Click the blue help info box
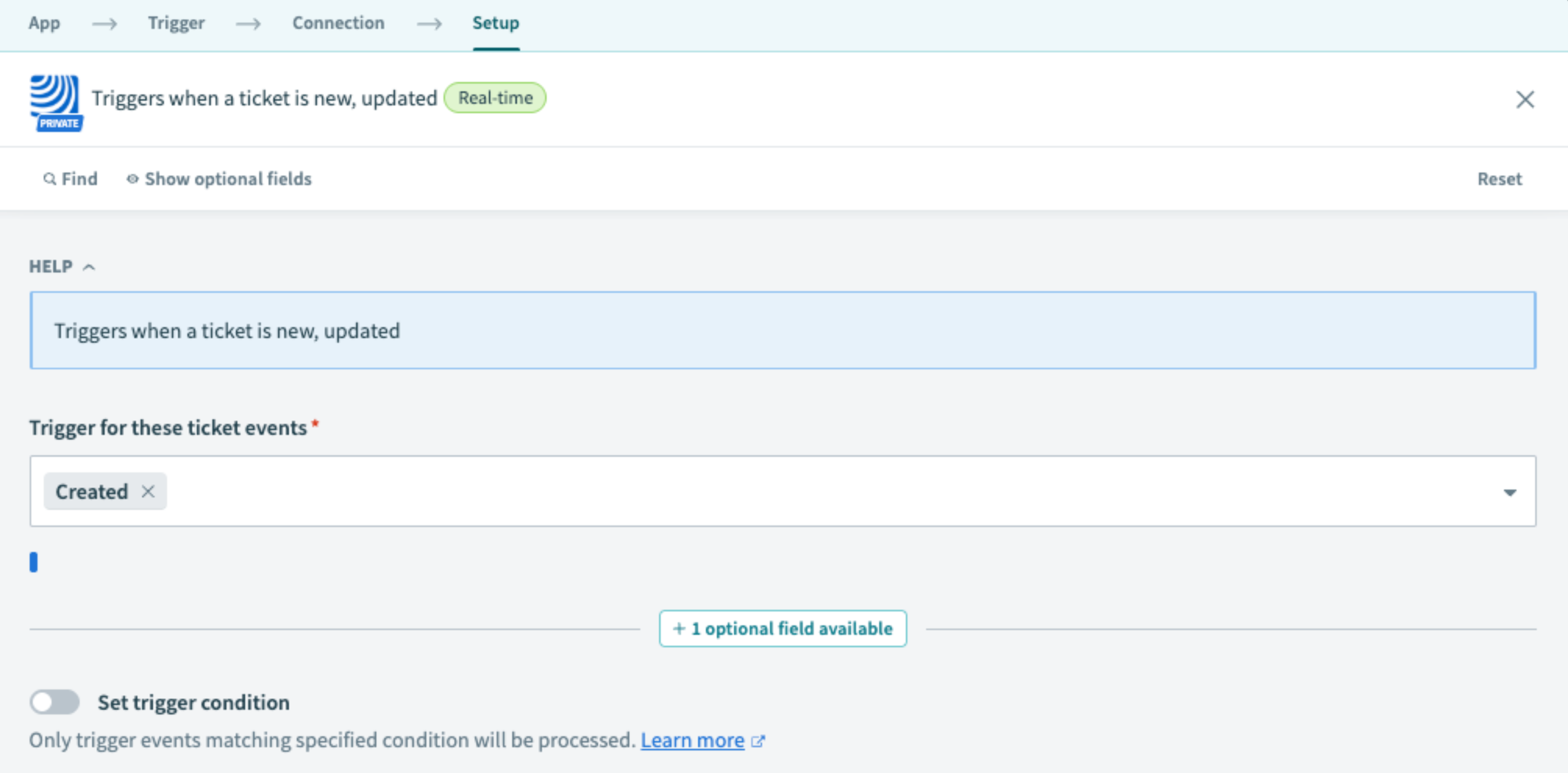 (x=782, y=331)
